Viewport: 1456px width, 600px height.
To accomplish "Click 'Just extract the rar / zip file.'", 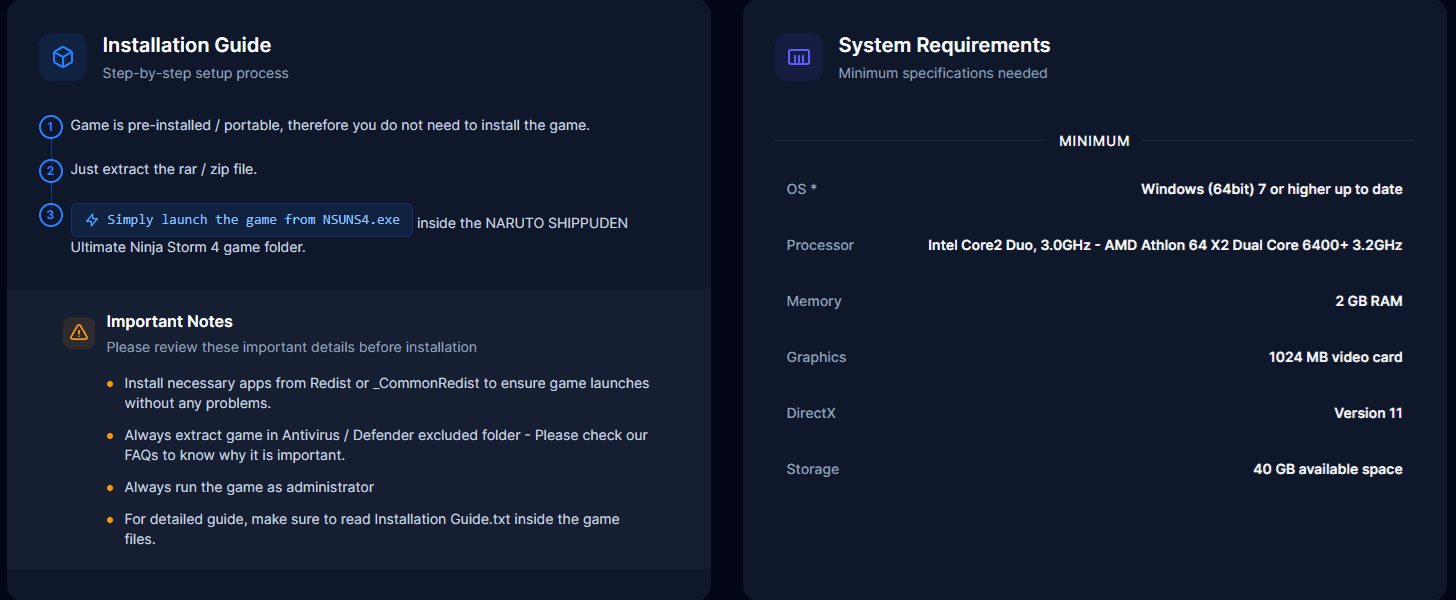I will [x=164, y=169].
